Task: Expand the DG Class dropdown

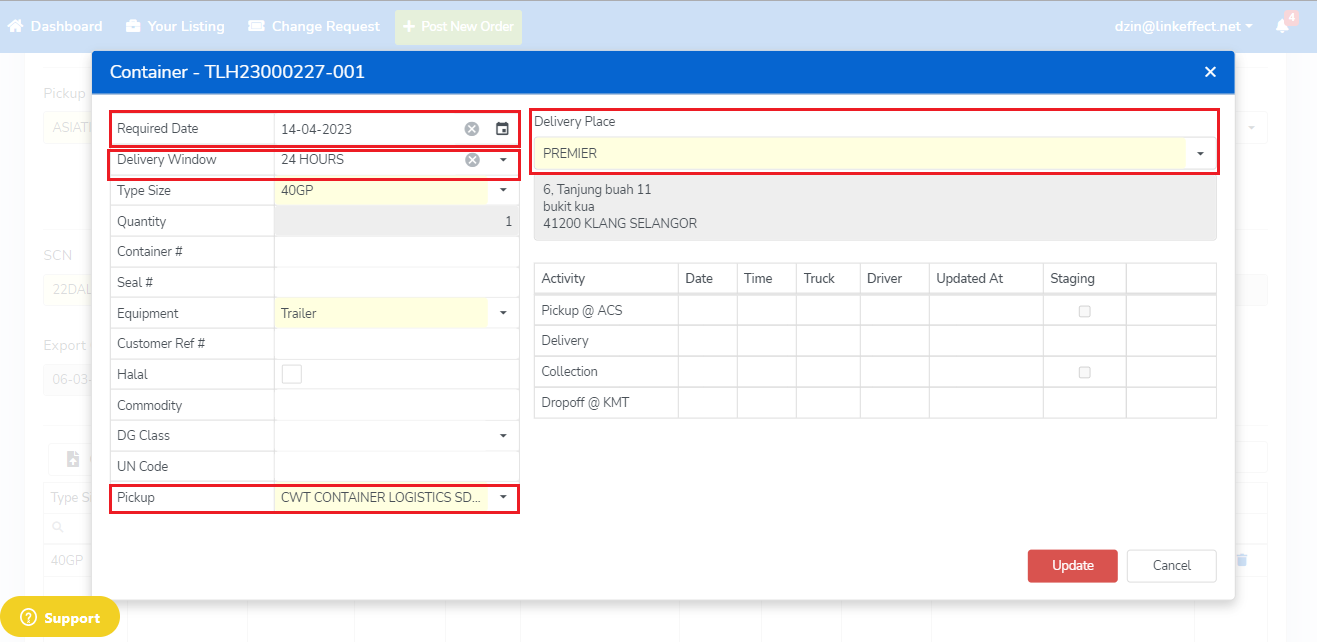Action: click(503, 436)
